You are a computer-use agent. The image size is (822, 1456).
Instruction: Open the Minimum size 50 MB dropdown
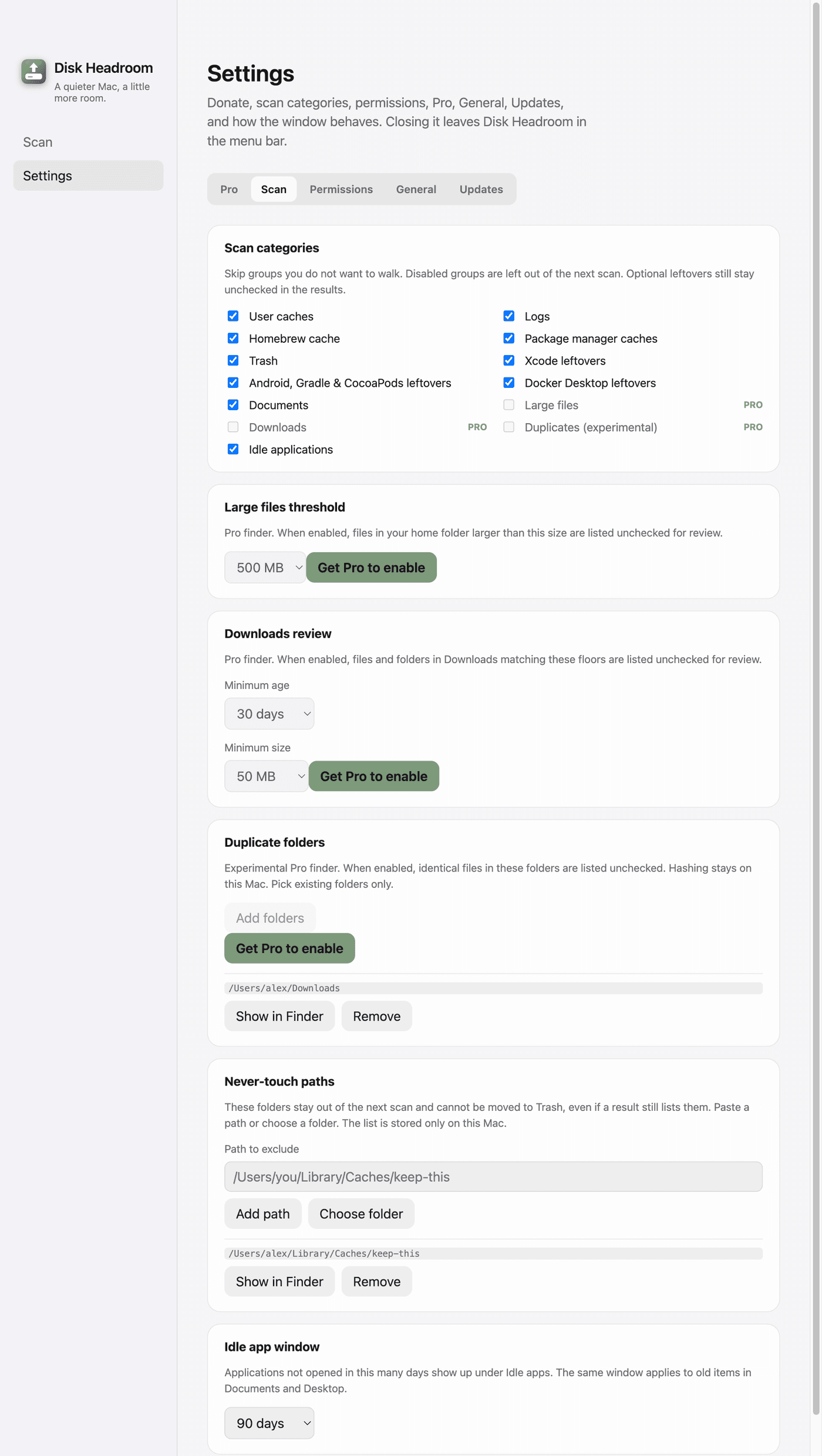click(x=266, y=776)
